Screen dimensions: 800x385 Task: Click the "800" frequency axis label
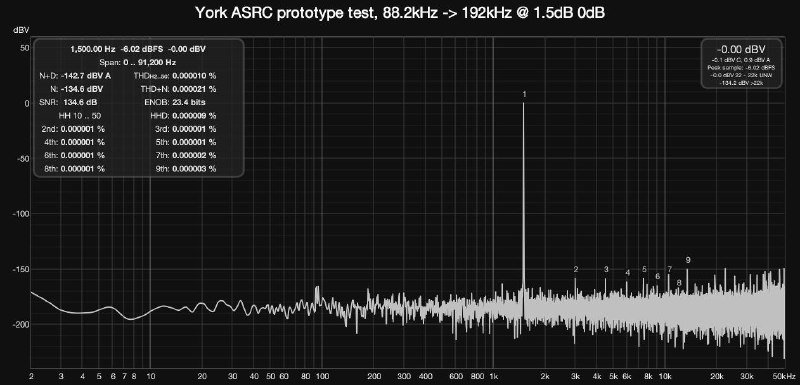(x=477, y=376)
